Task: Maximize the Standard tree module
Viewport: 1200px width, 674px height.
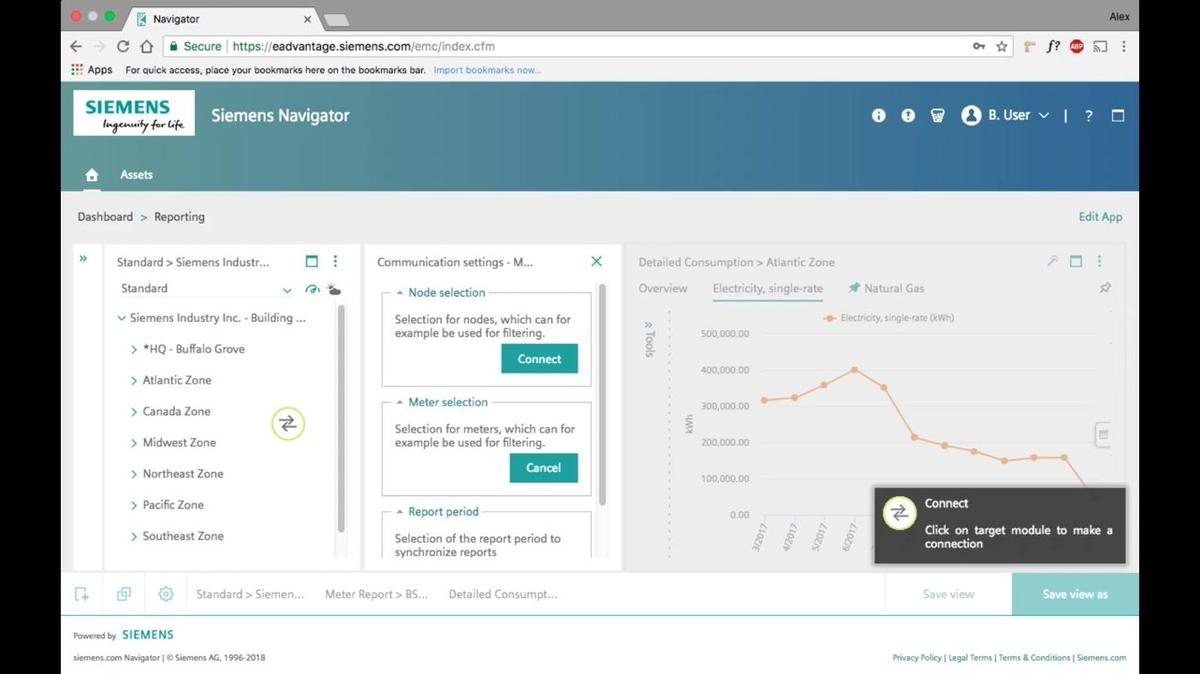Action: click(x=312, y=261)
